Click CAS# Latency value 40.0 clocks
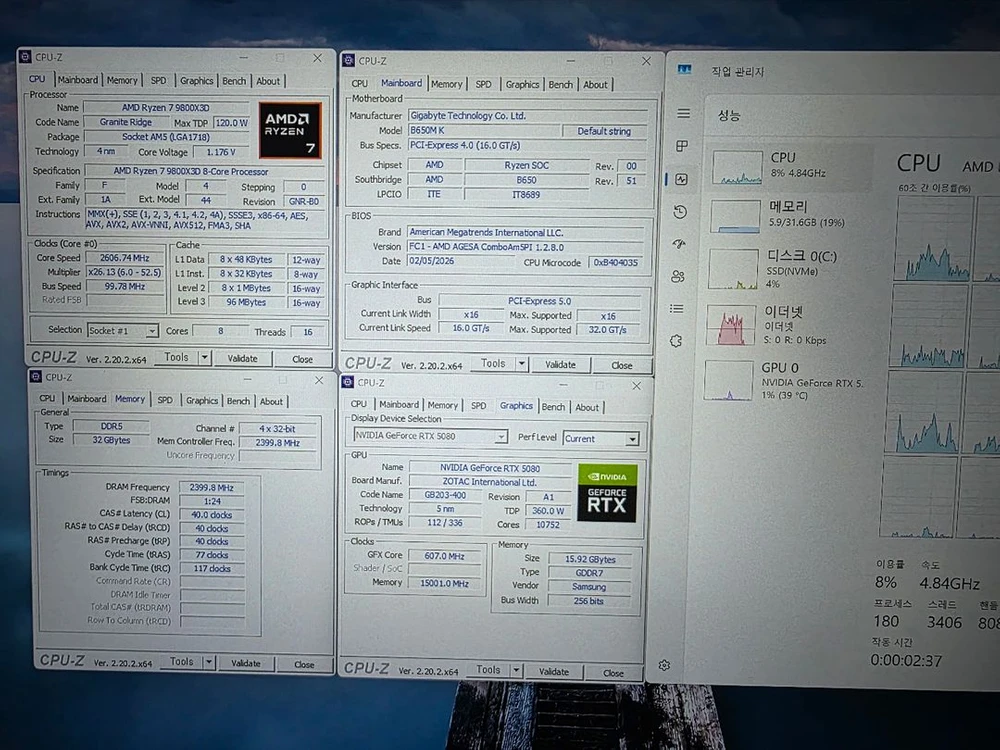The height and width of the screenshot is (750, 1000). point(212,515)
